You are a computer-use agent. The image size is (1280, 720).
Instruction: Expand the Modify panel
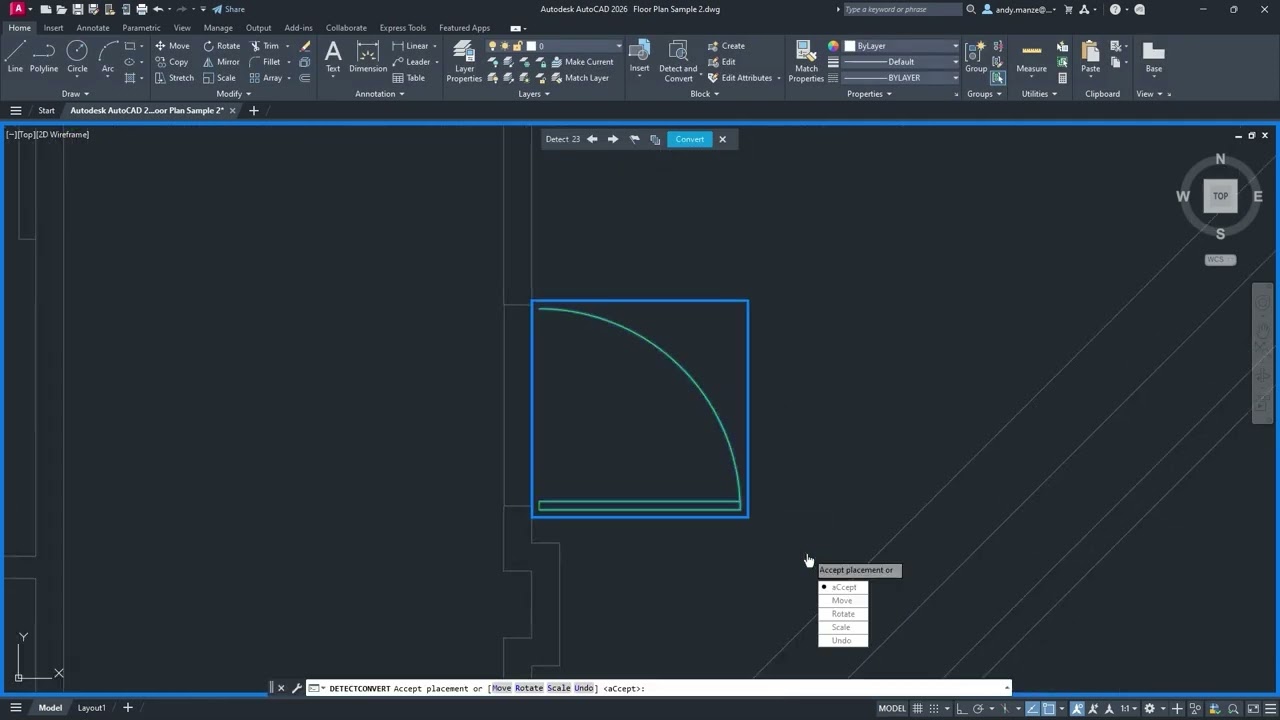tap(233, 94)
